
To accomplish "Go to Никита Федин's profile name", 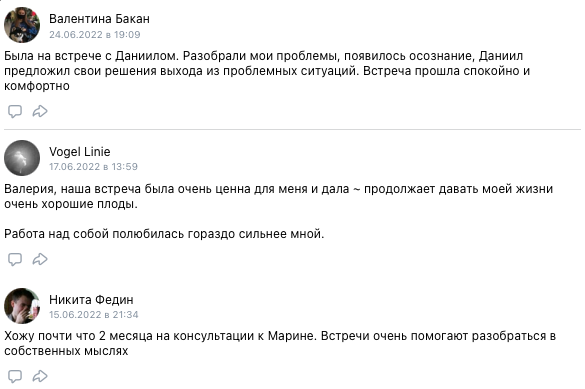I will tap(91, 299).
